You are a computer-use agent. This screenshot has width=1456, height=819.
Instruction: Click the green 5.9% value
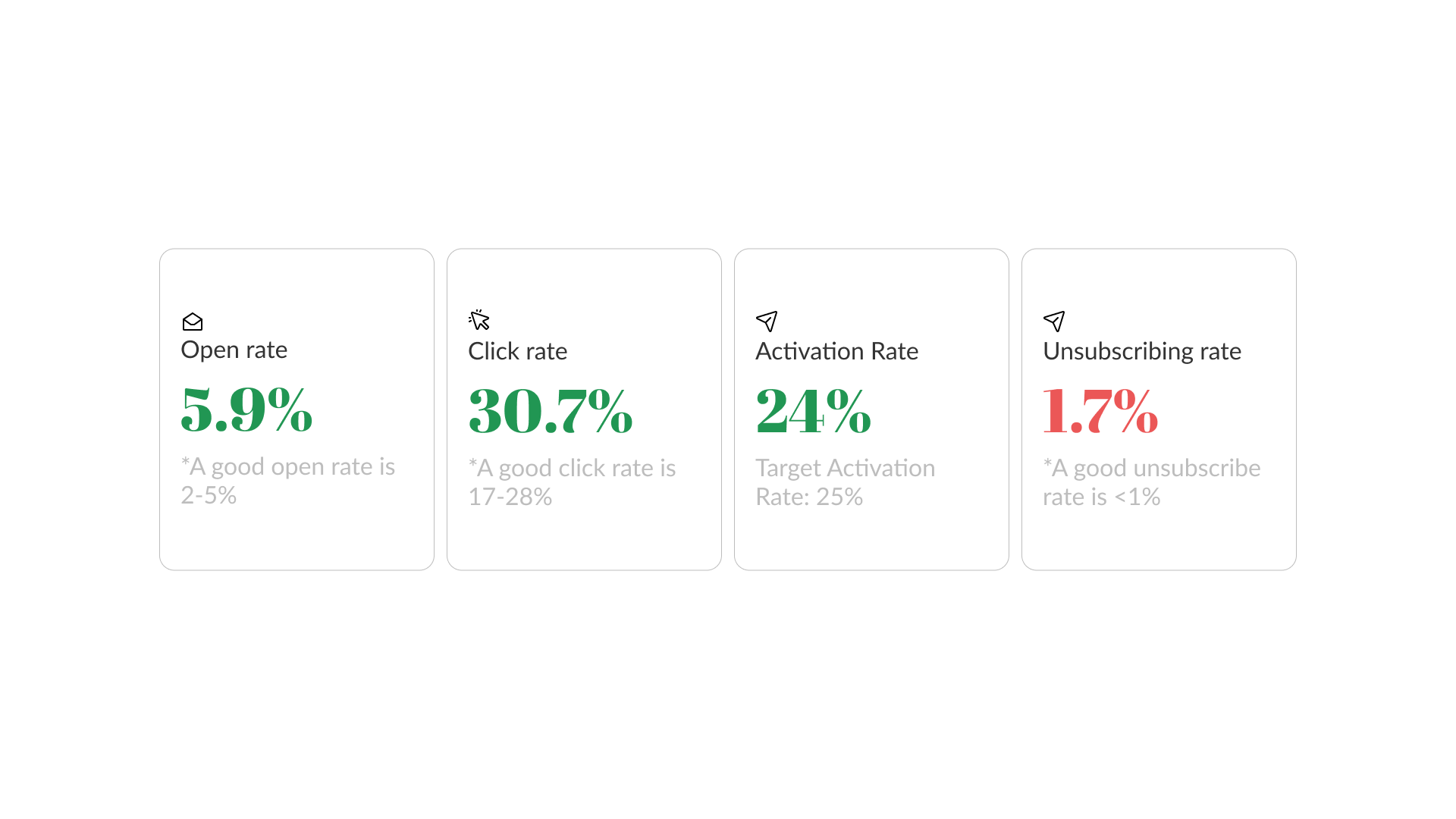[246, 409]
